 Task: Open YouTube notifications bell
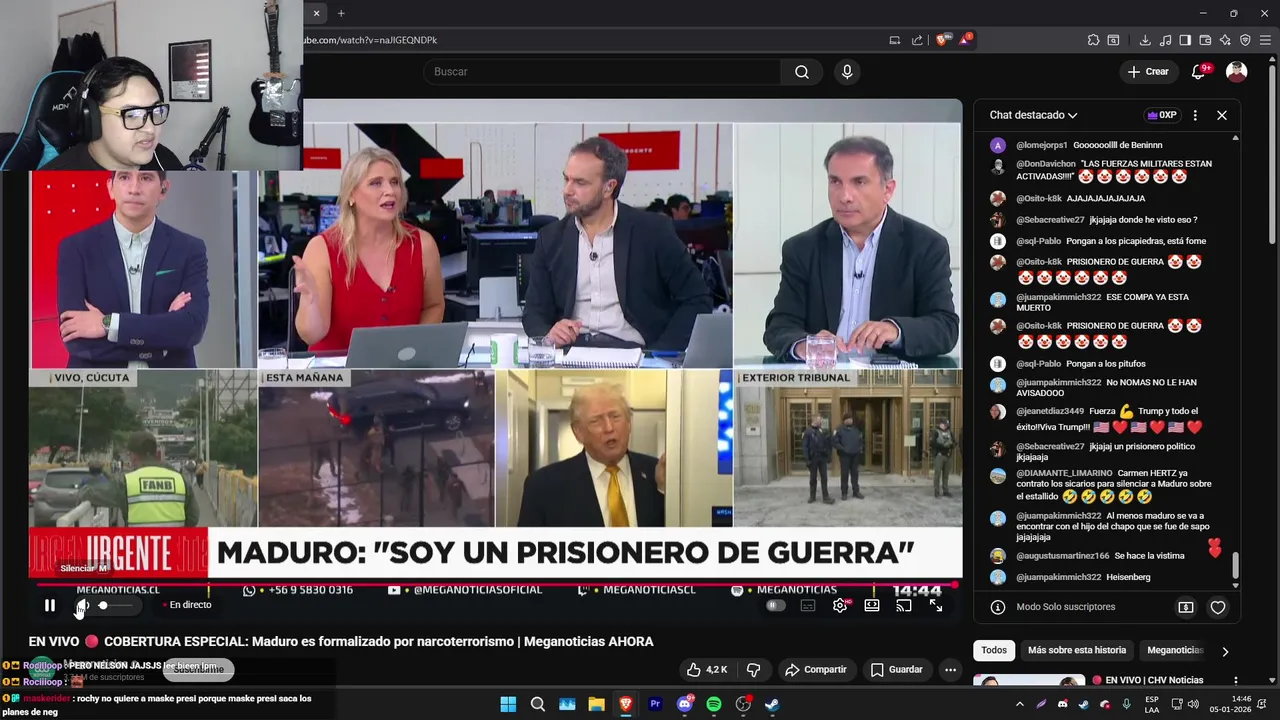point(1198,72)
